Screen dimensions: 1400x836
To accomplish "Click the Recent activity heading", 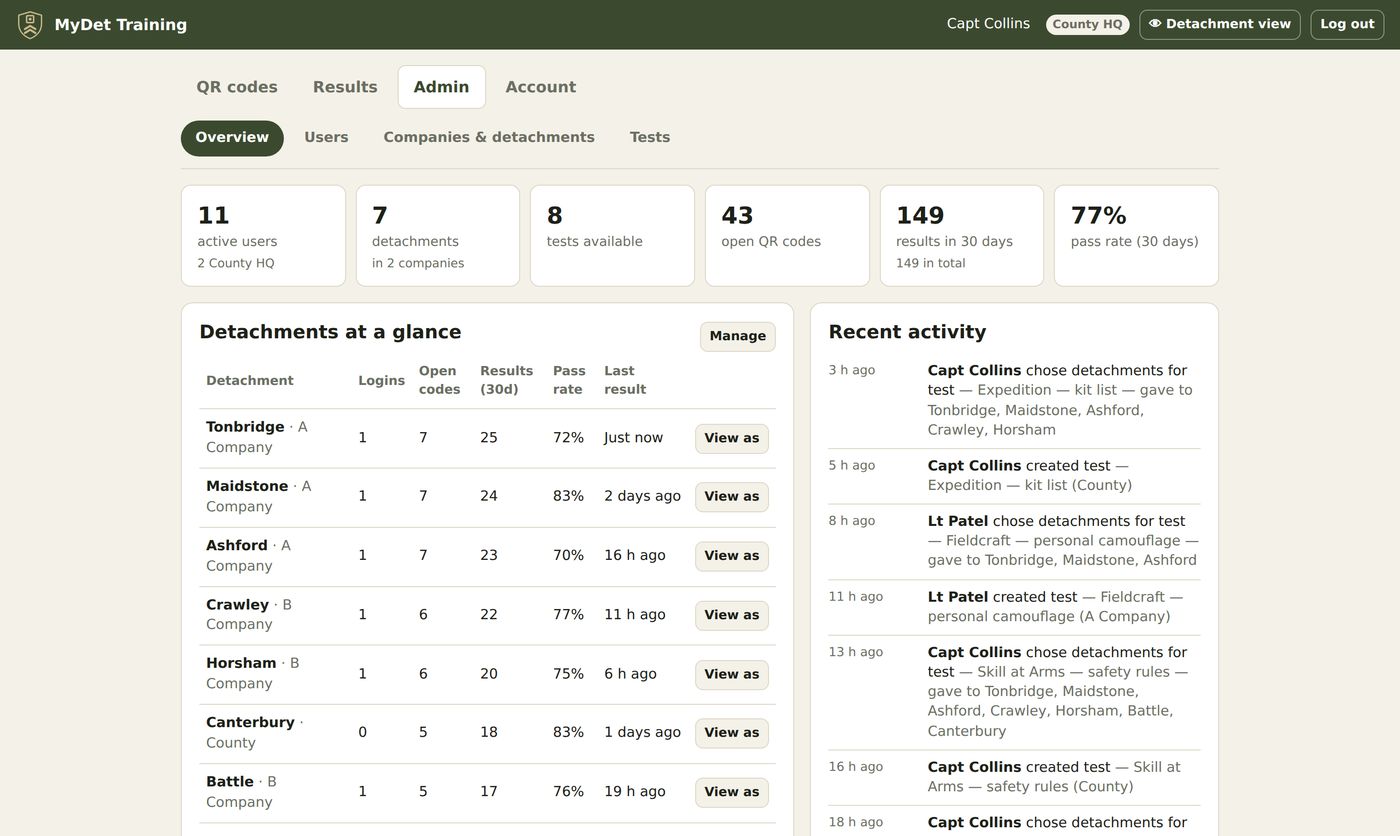I will [907, 332].
